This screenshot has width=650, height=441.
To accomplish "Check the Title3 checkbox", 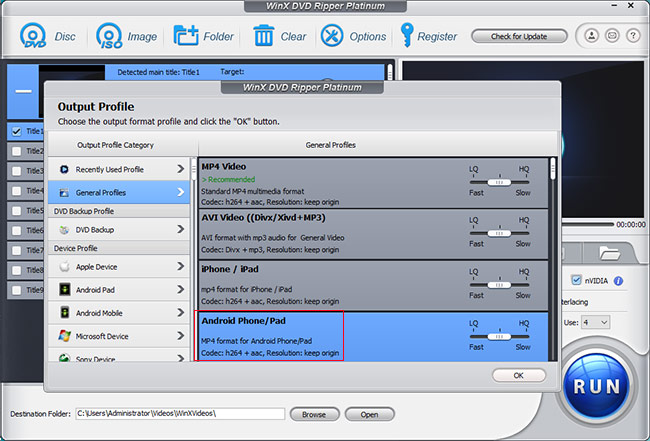I will click(17, 171).
